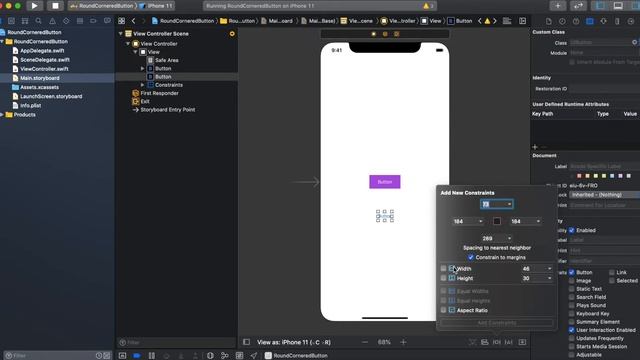Image resolution: width=640 pixels, height=360 pixels.
Task: Open the Symbol navigator hierarchy icon
Action: click(x=25, y=21)
